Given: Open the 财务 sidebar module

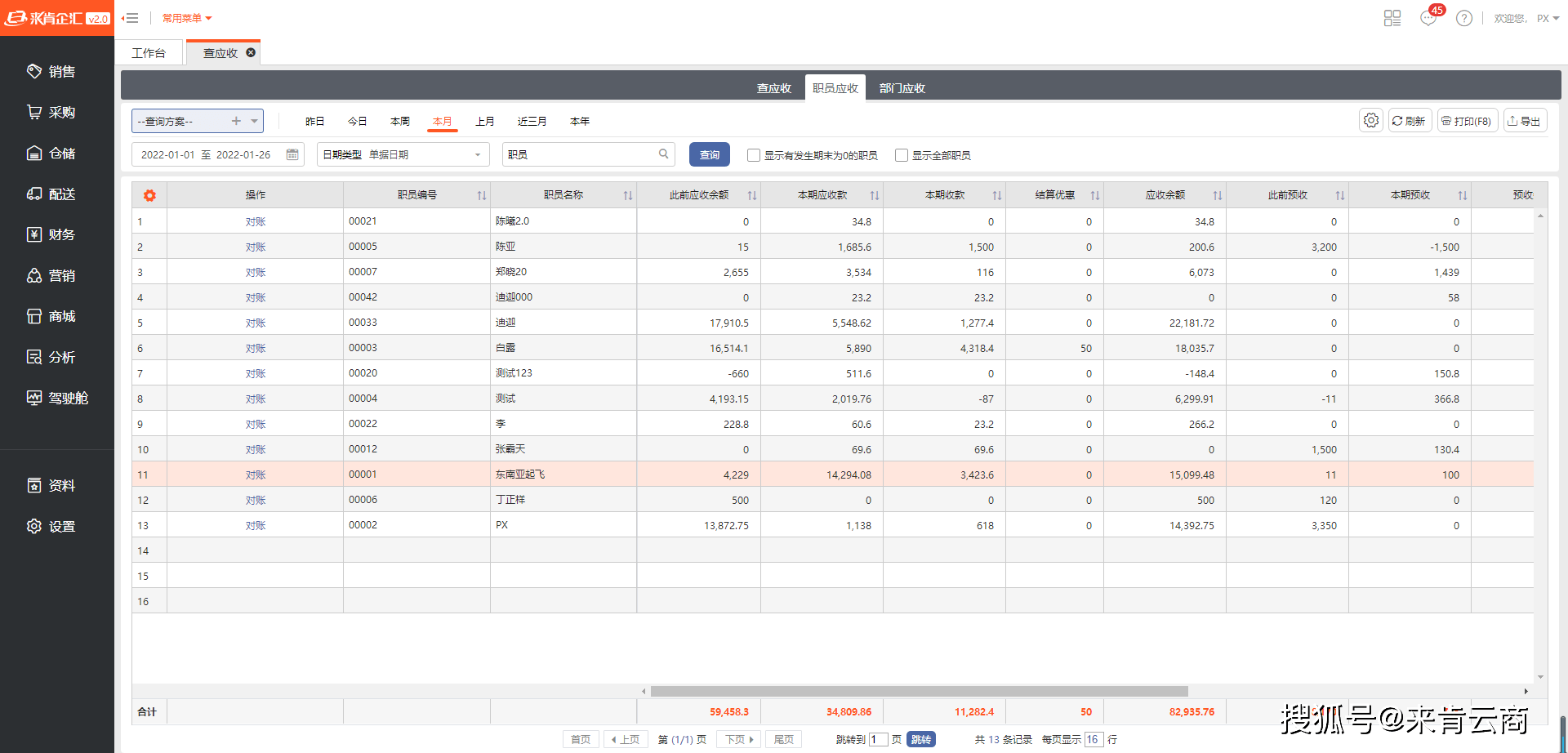Looking at the screenshot, I should 51,235.
